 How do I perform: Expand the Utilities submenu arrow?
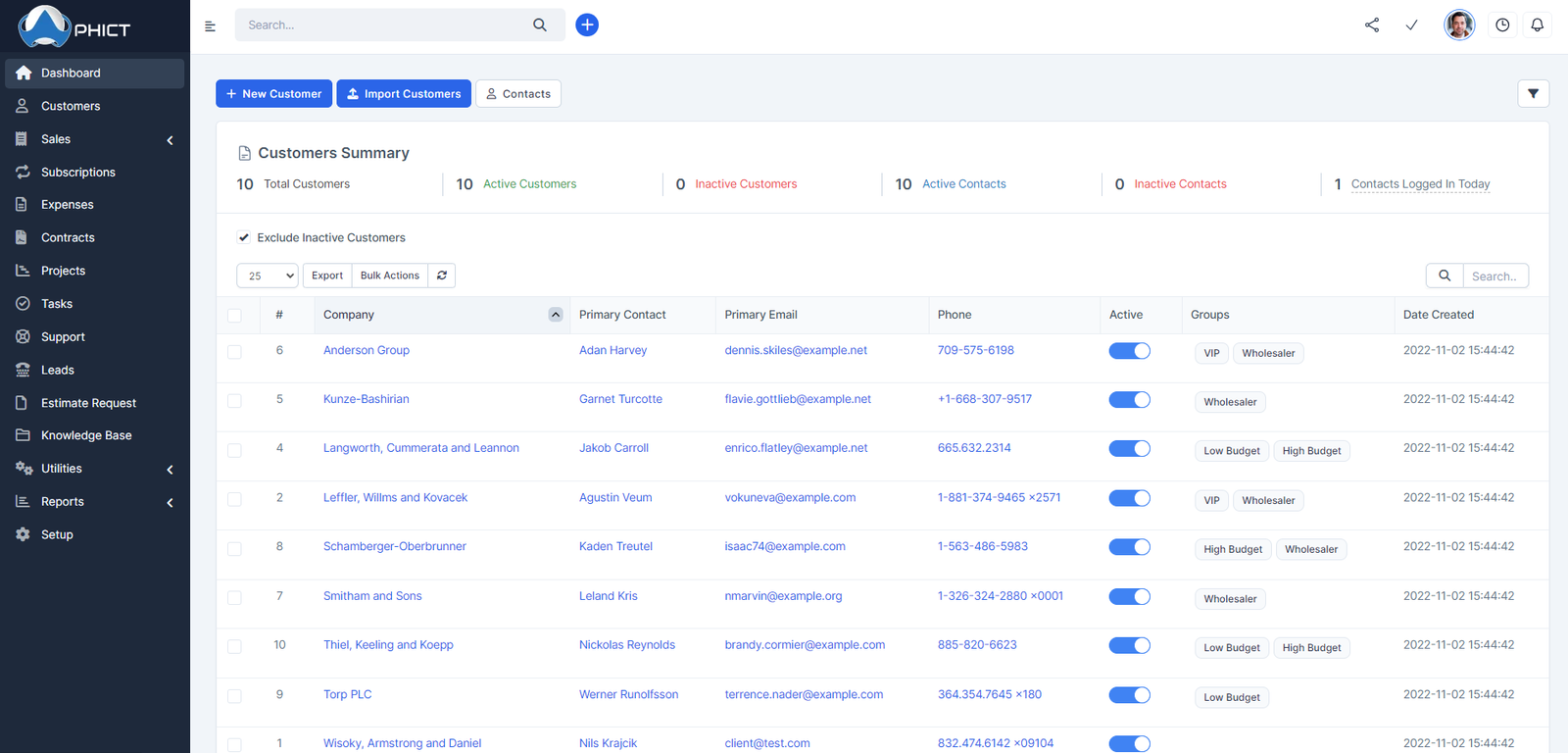point(170,470)
